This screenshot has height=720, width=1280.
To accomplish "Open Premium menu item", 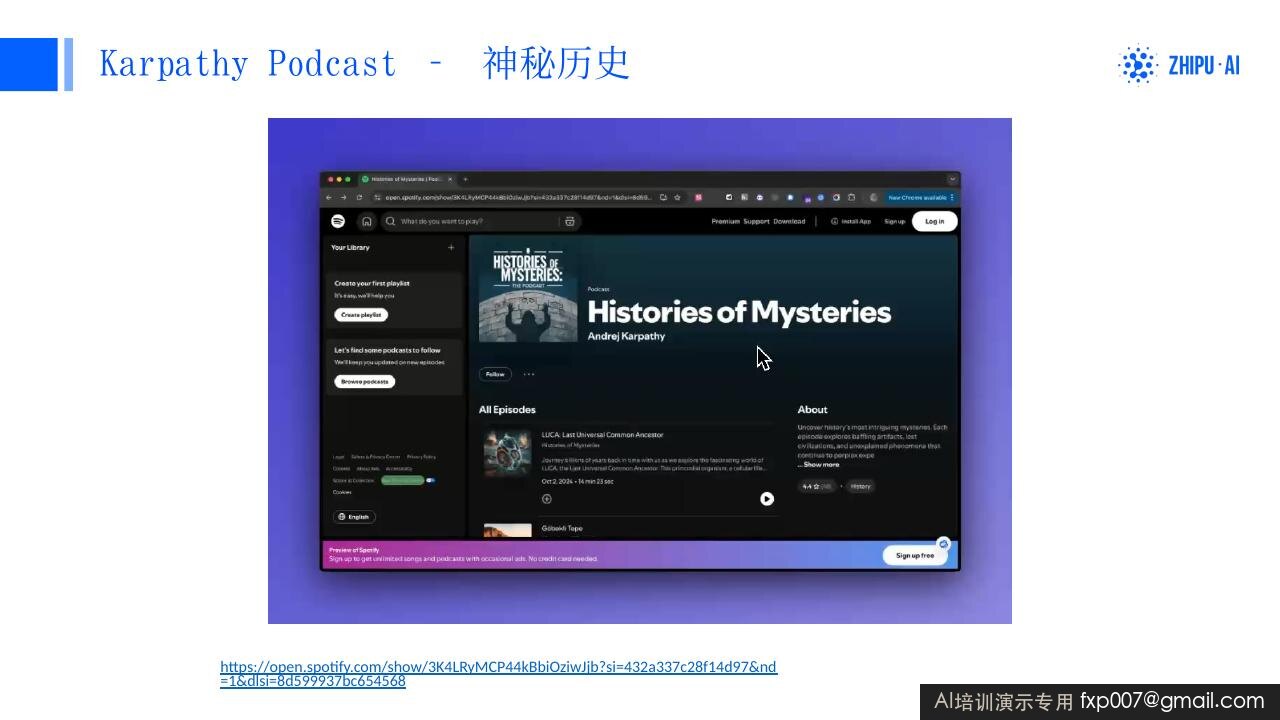I will [725, 221].
